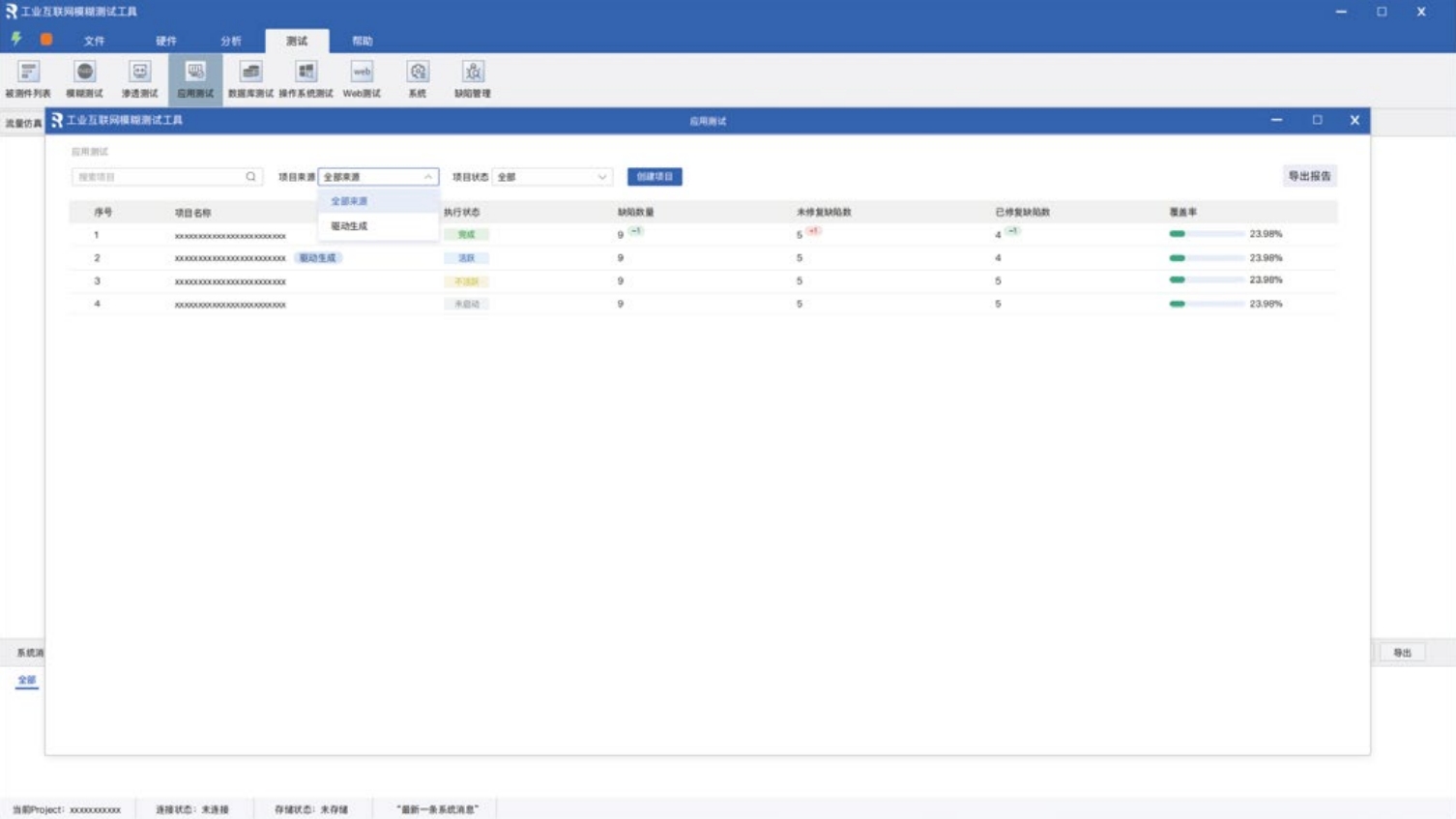
Task: Click the search magnifier icon
Action: [x=250, y=177]
